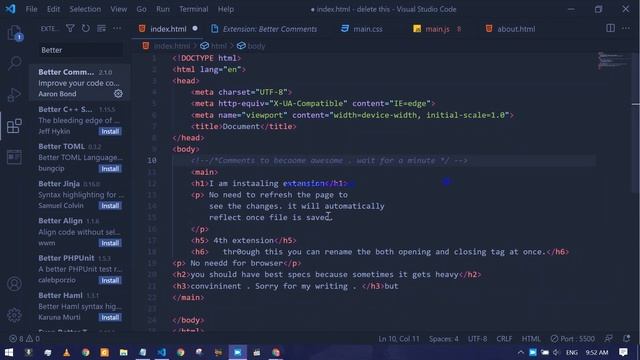
Task: Open the Explorer view in activity bar
Action: 14,32
